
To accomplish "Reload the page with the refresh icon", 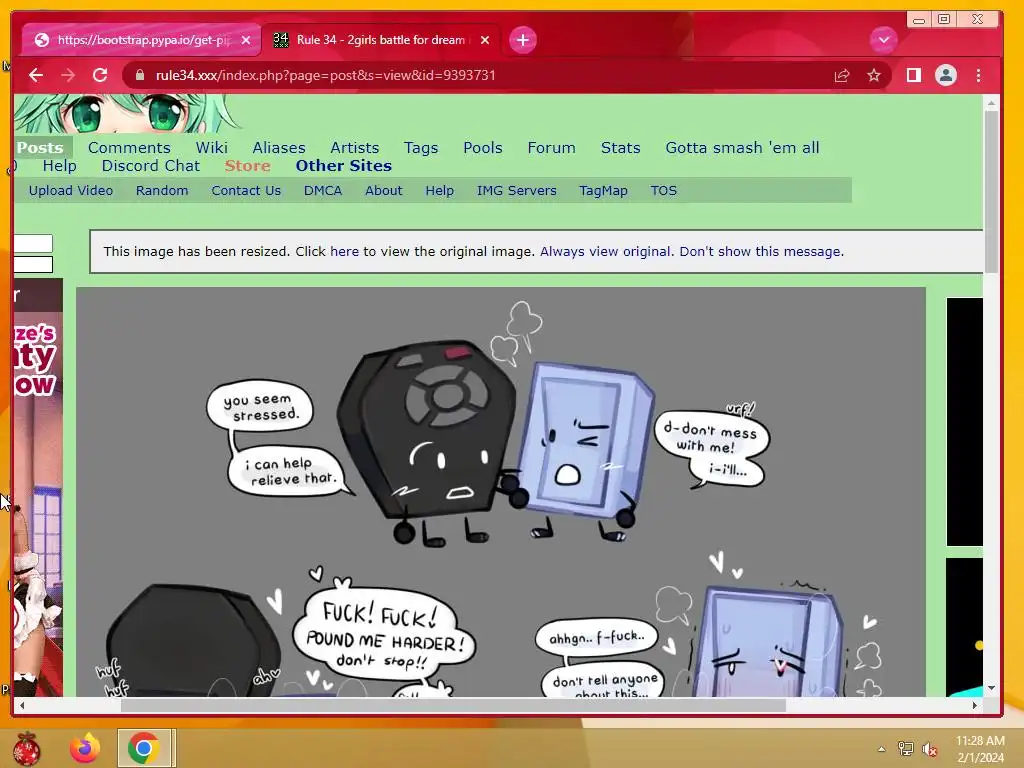I will click(100, 75).
